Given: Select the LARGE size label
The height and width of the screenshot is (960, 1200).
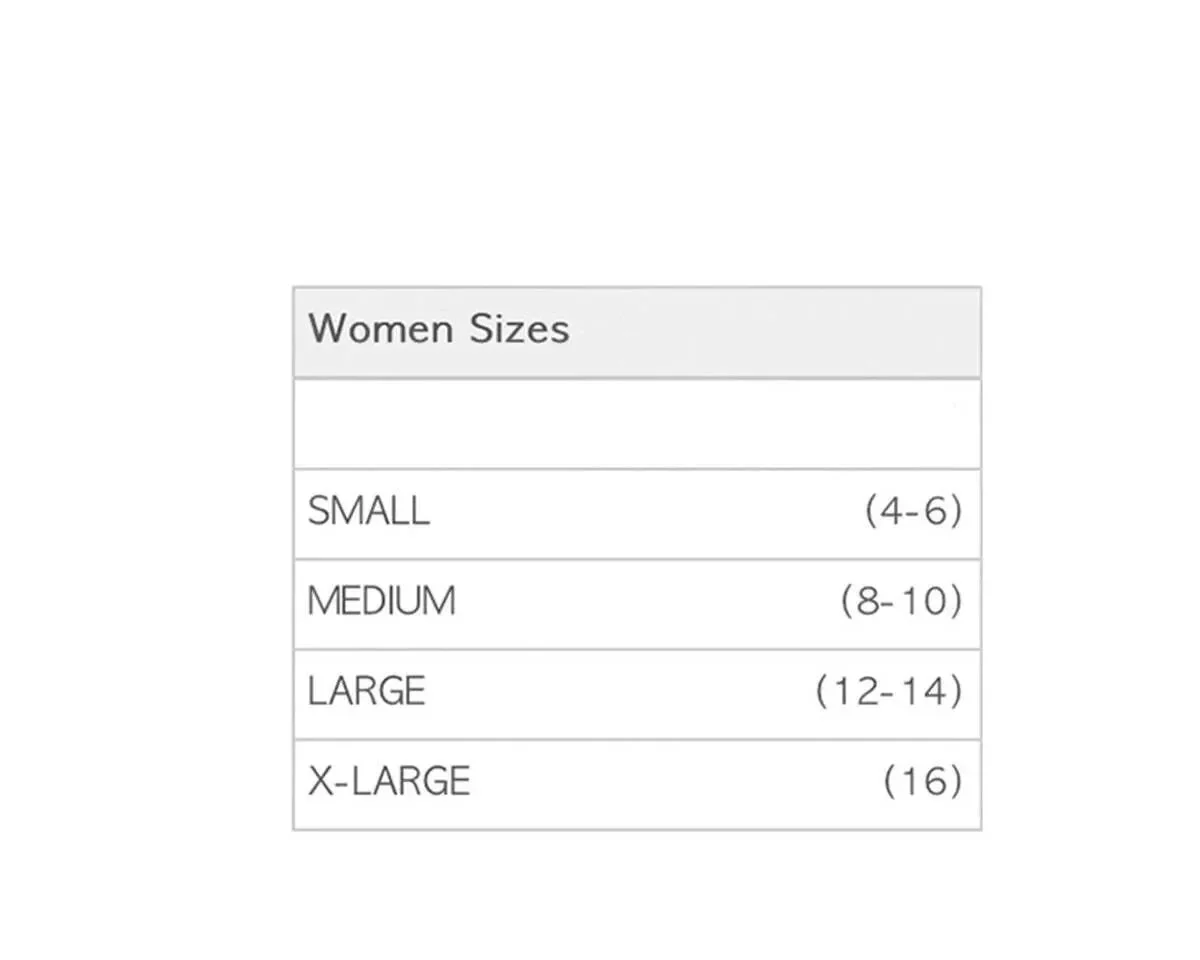Looking at the screenshot, I should (366, 692).
